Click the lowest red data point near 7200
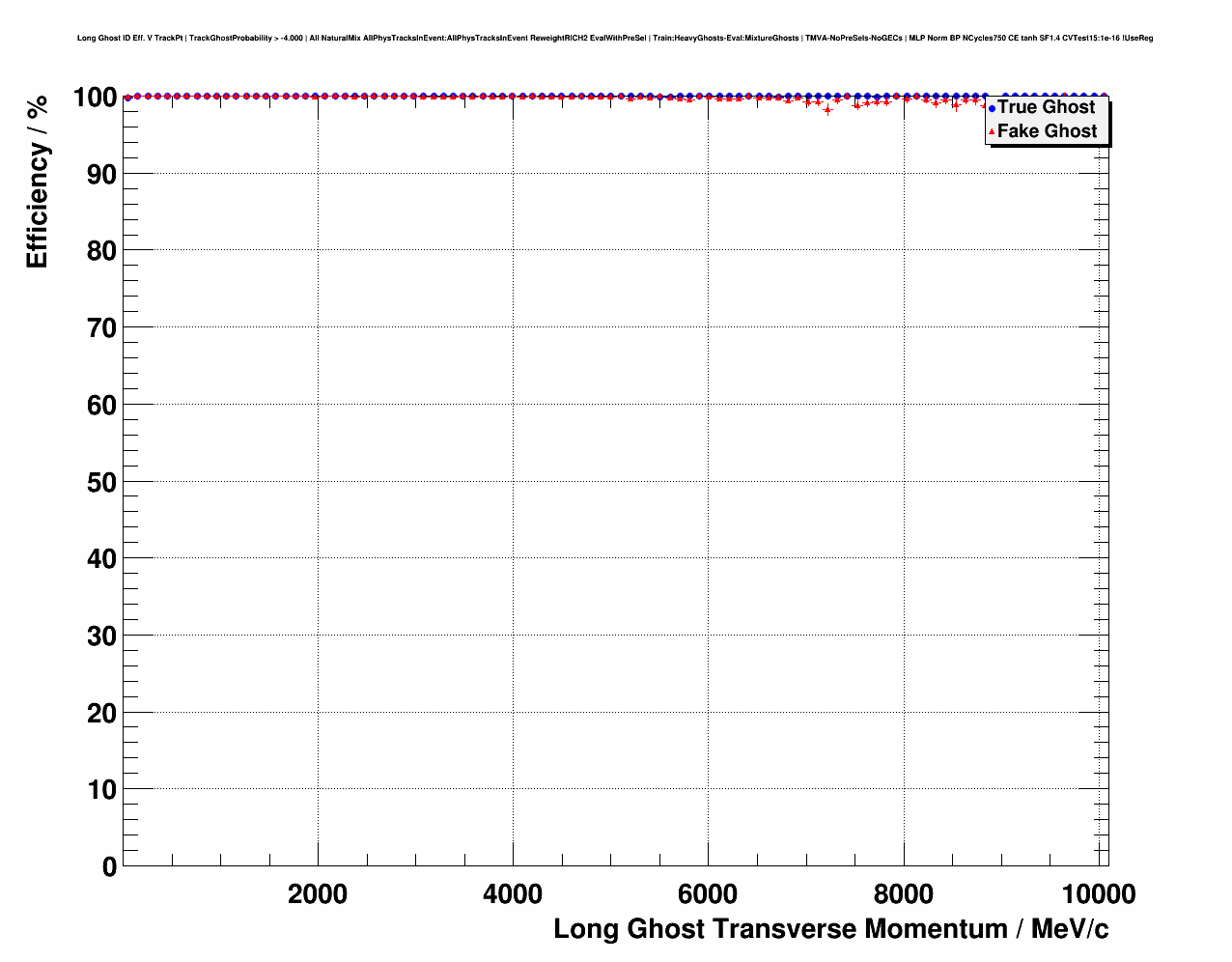 (827, 110)
